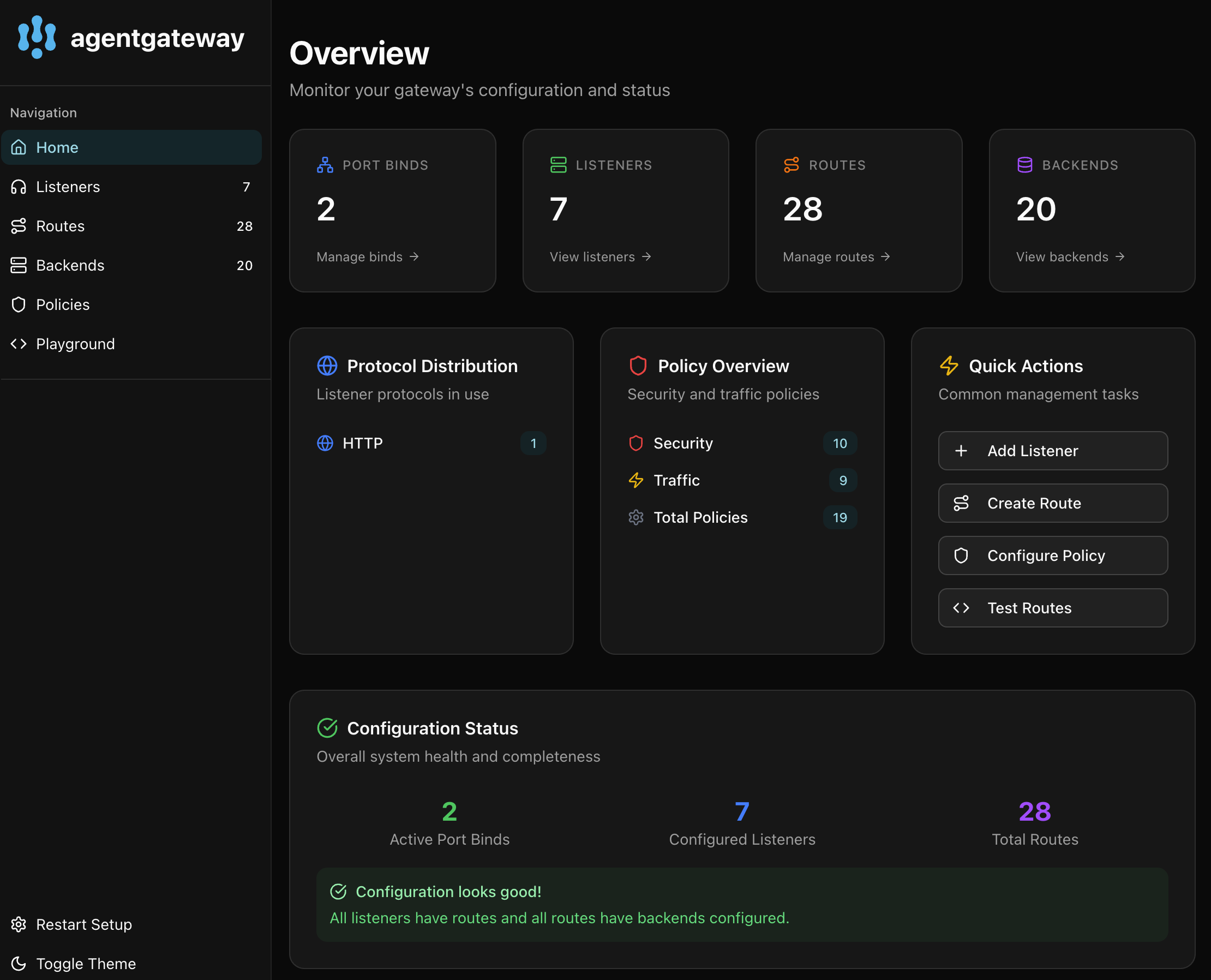Click the agentgateway logo icon

click(36, 37)
